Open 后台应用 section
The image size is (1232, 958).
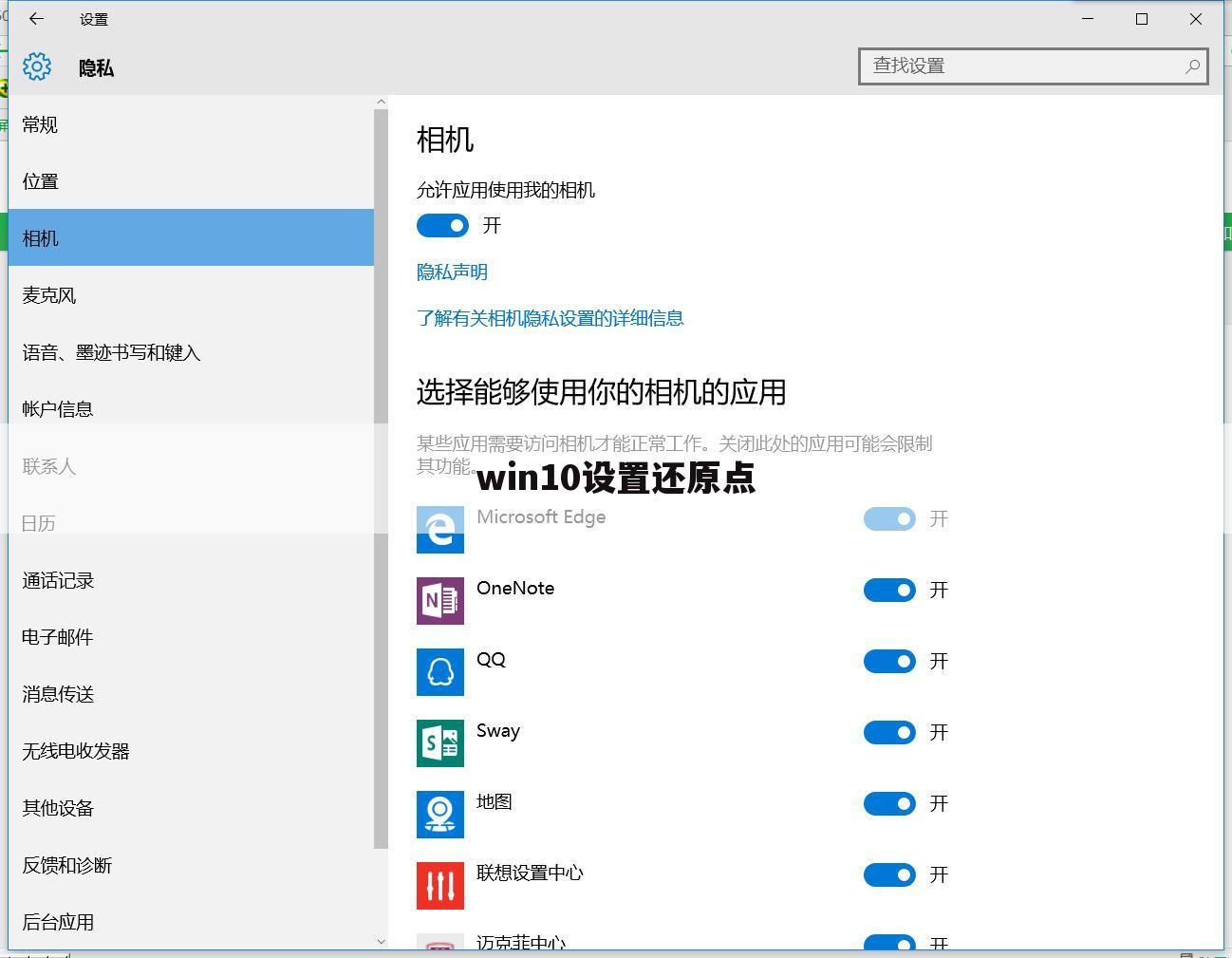pyautogui.click(x=191, y=921)
